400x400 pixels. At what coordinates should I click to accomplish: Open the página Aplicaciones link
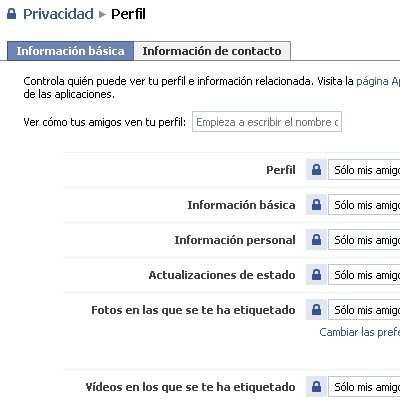378,81
